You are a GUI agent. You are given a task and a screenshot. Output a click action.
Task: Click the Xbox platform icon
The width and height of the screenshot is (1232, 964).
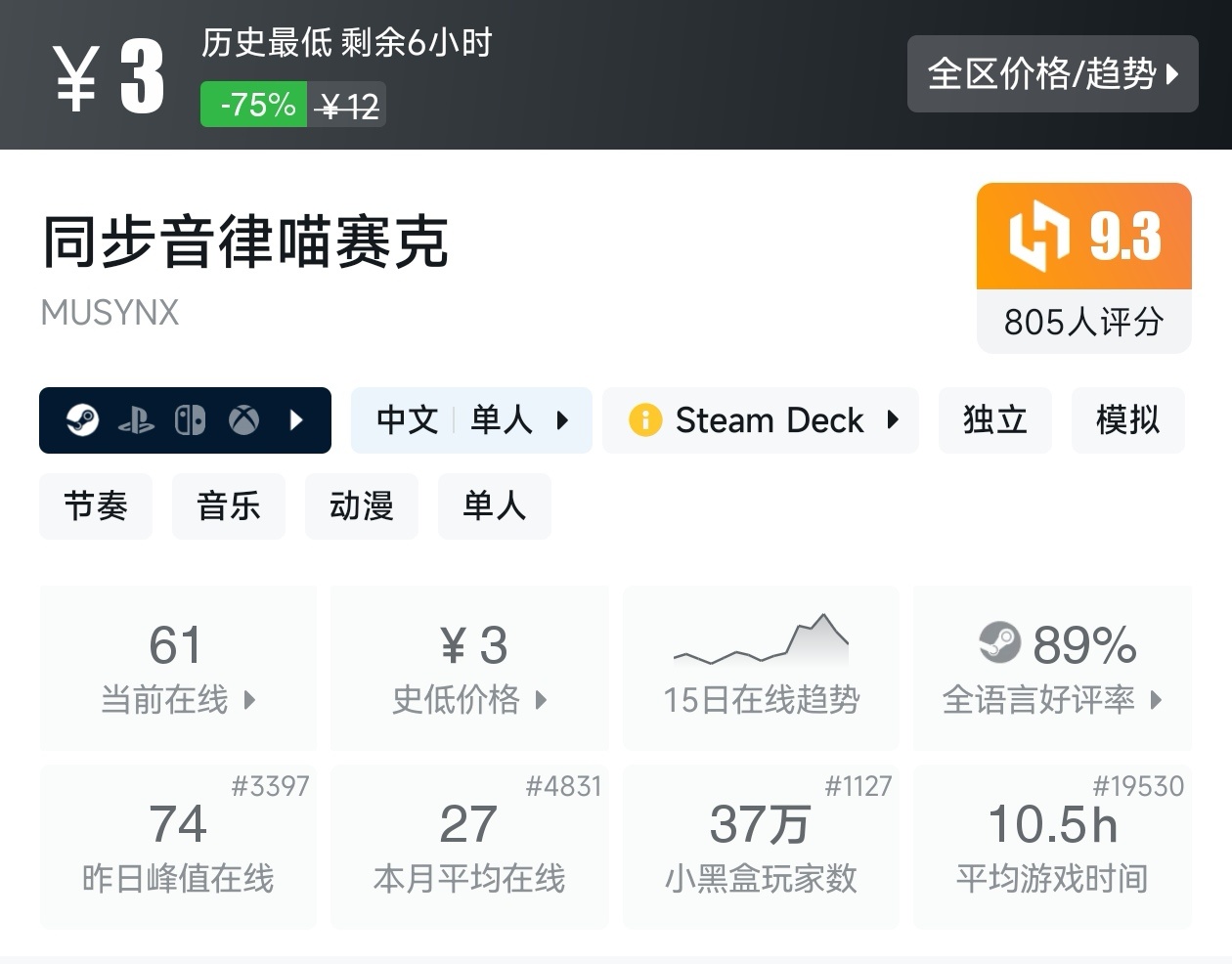243,420
